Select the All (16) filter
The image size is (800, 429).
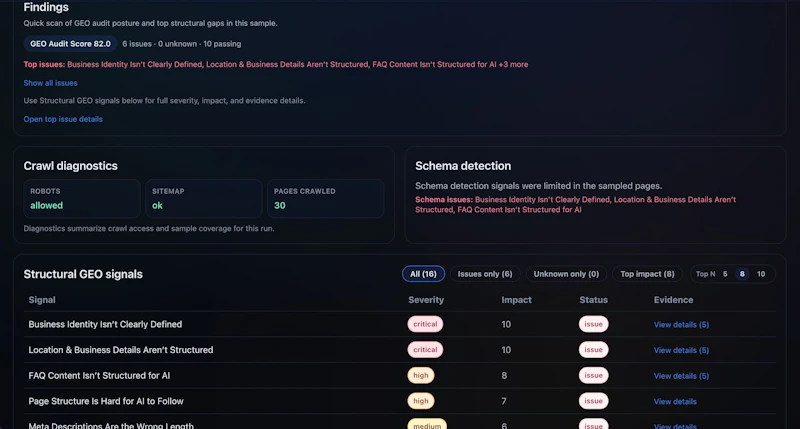click(x=423, y=274)
